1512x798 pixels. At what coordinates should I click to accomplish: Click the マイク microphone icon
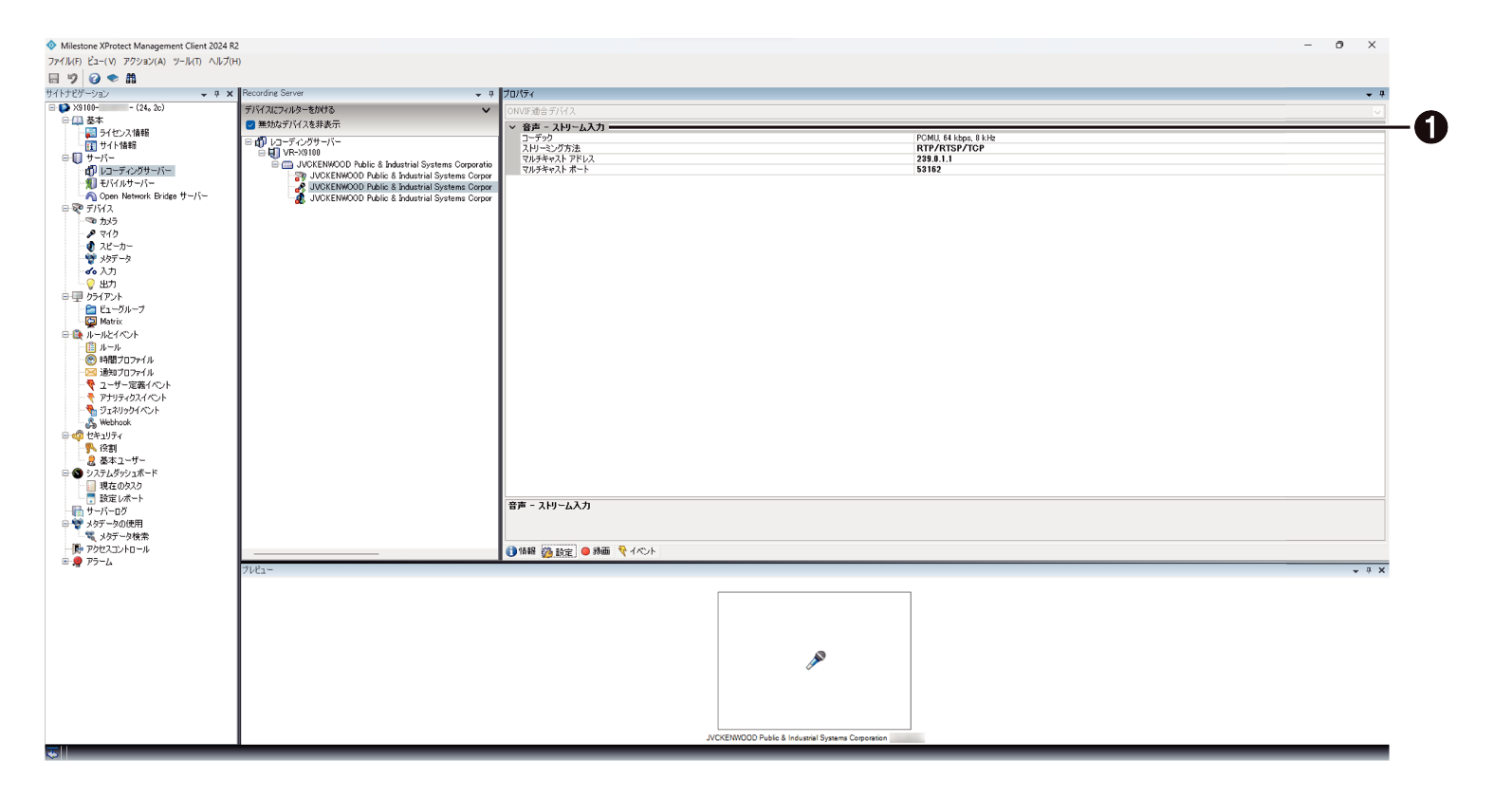tap(91, 233)
